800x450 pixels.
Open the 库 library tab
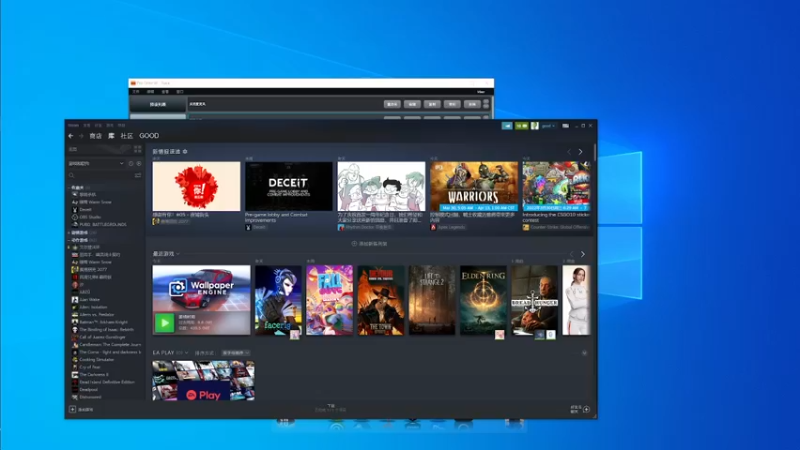point(111,136)
